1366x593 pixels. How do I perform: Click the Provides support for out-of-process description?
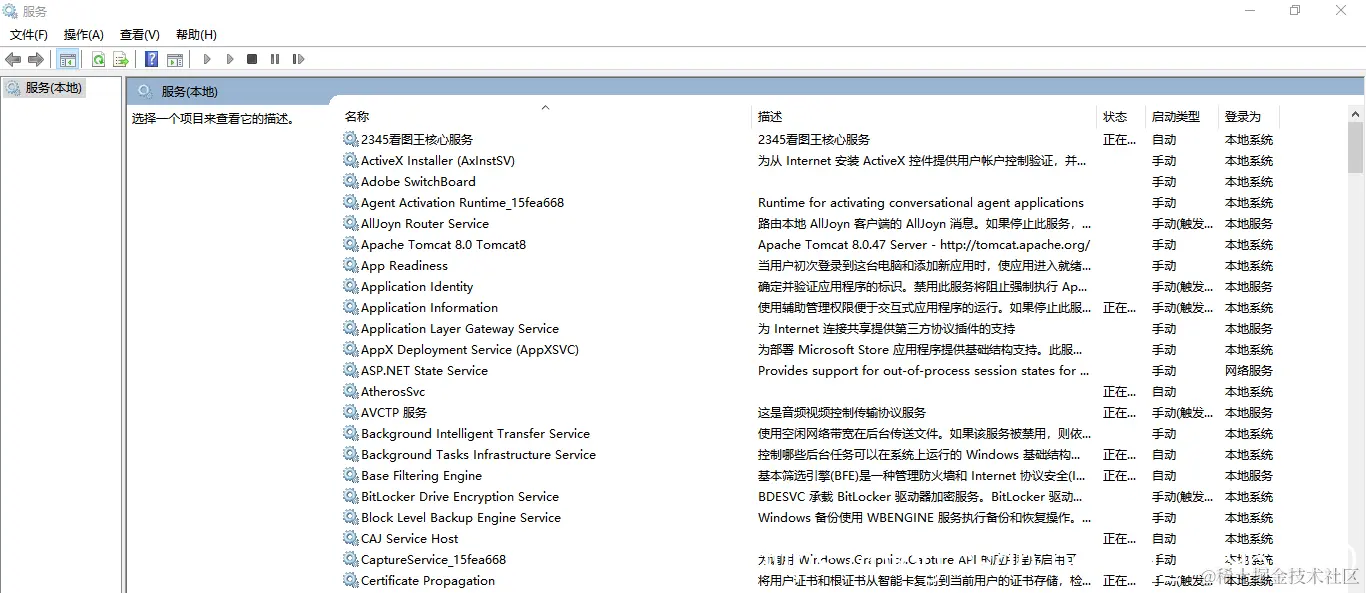point(924,370)
